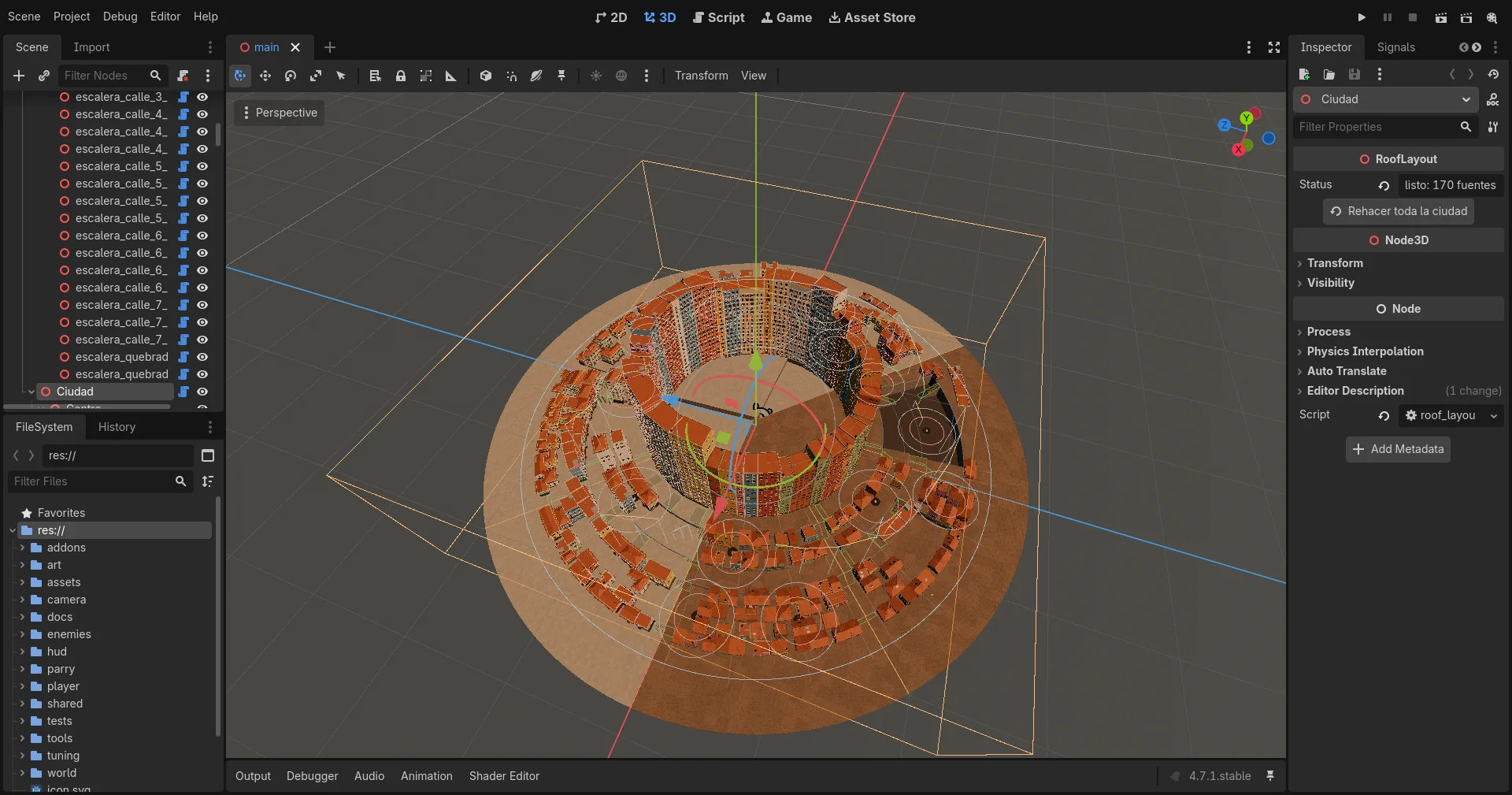Expand the world folder

(x=22, y=773)
